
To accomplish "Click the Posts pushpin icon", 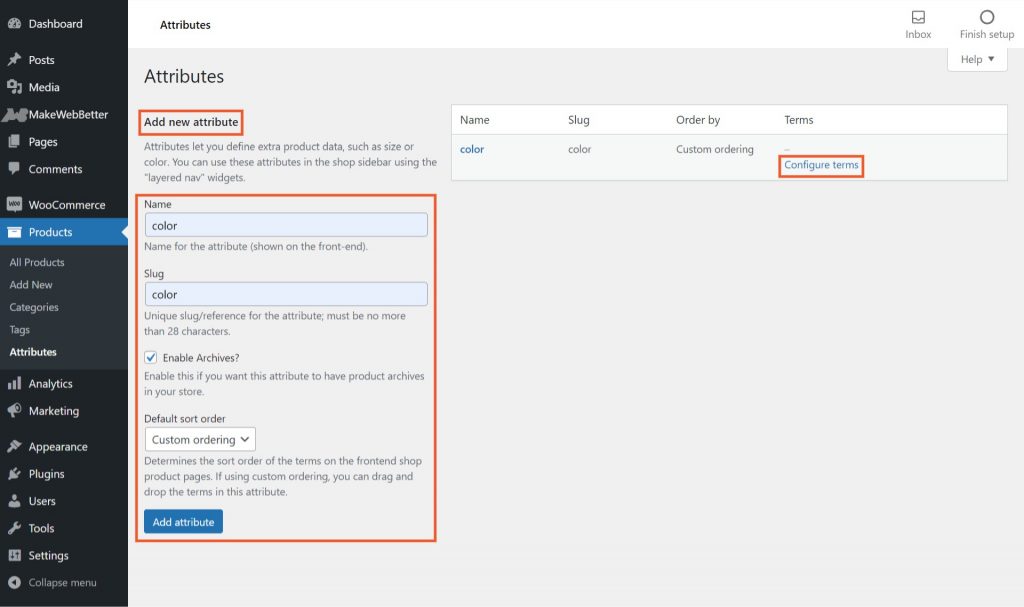I will (x=14, y=59).
